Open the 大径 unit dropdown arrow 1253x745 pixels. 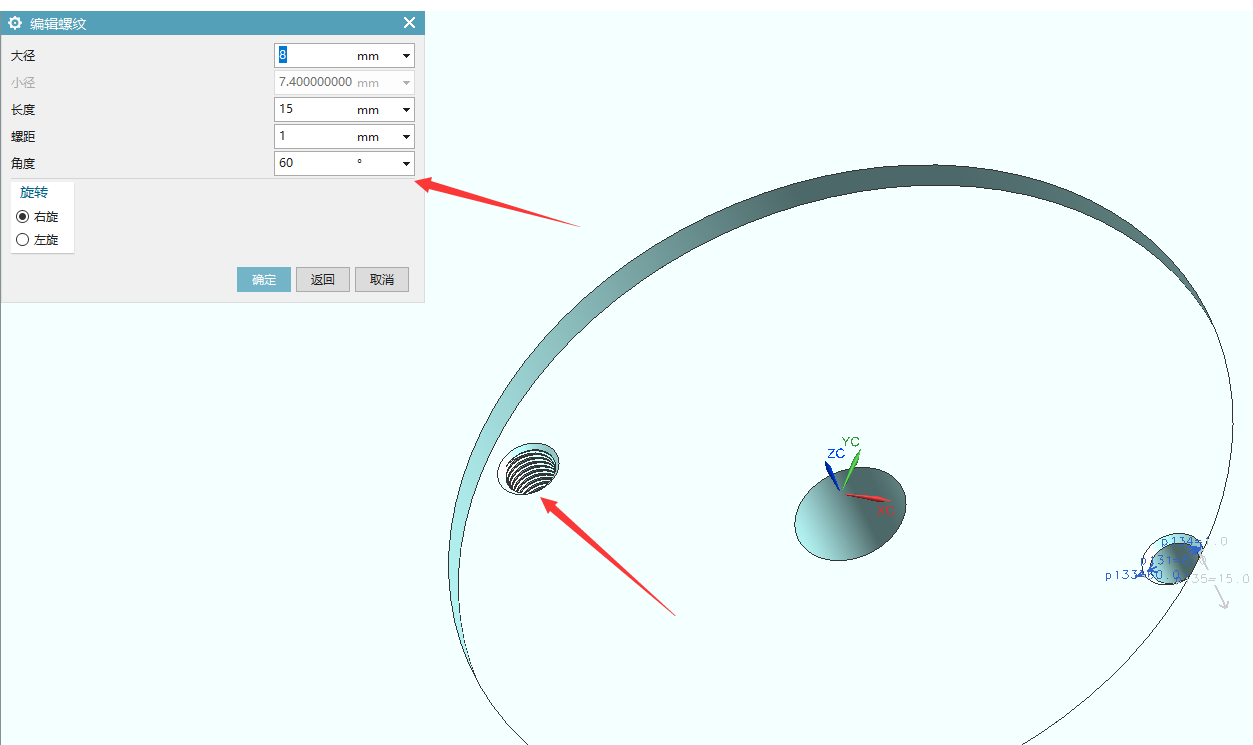click(406, 56)
